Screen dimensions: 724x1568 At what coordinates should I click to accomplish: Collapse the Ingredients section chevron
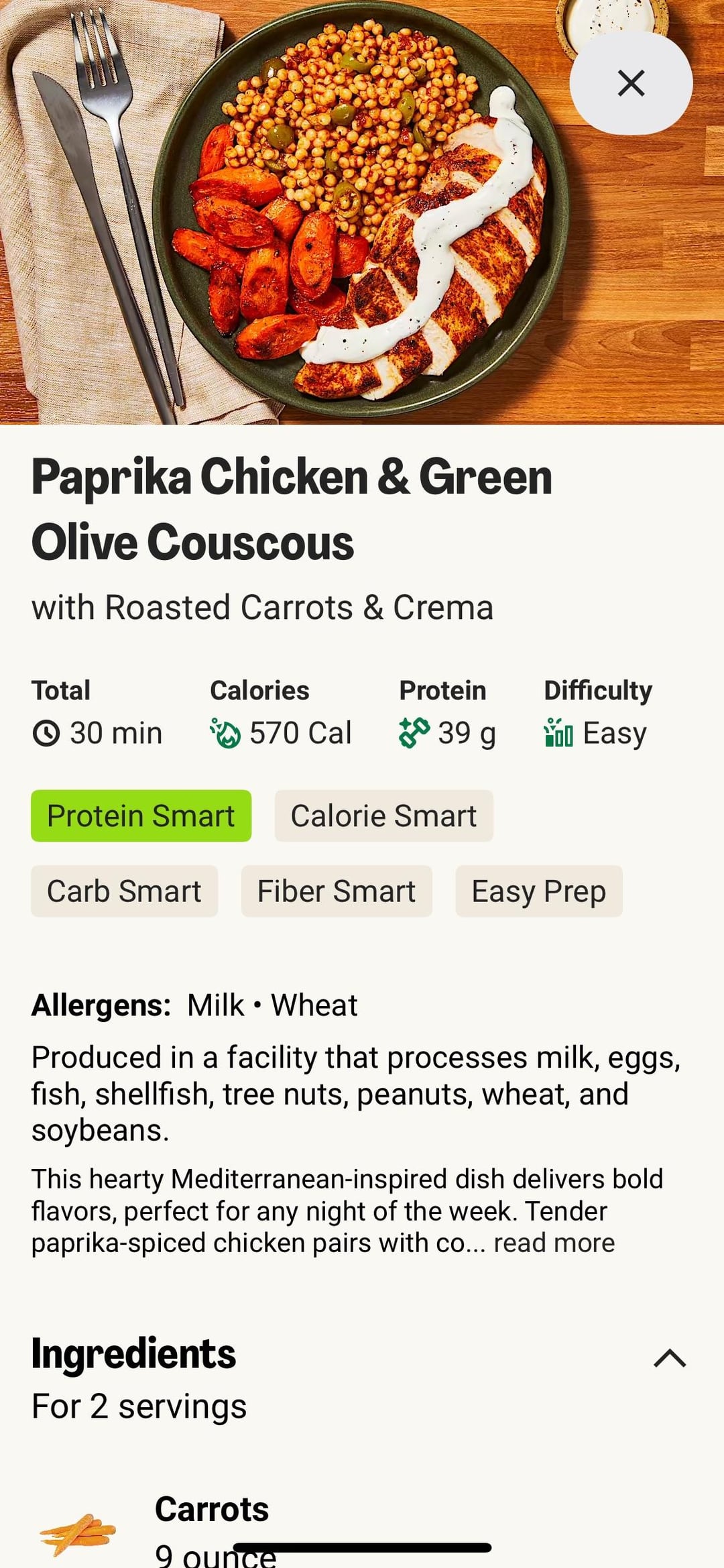(x=670, y=1358)
